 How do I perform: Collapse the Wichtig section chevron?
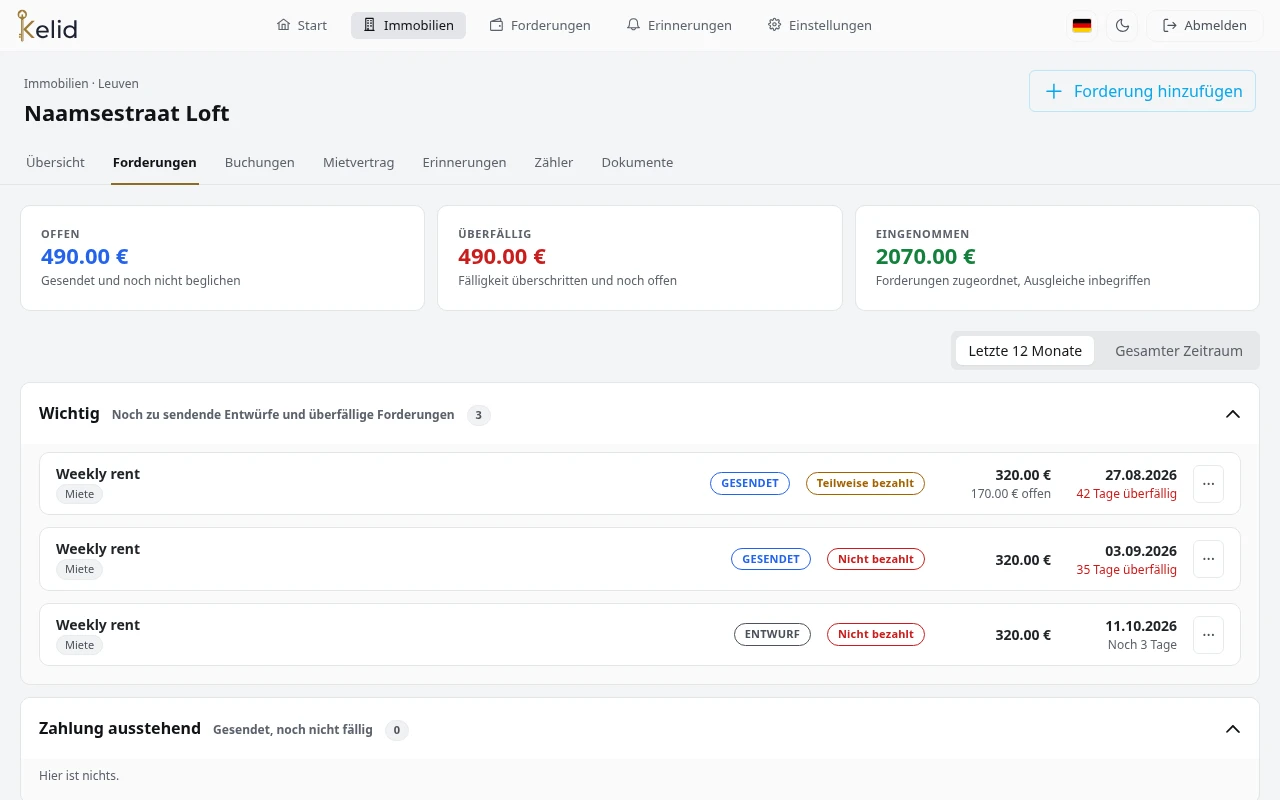1233,414
